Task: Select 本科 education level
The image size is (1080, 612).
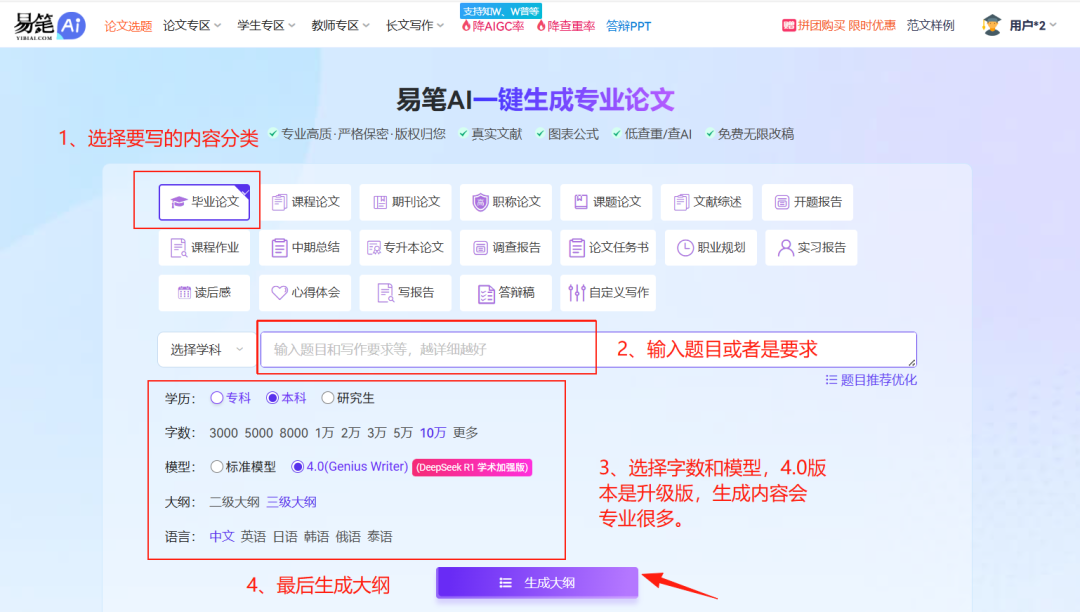Action: (x=287, y=398)
